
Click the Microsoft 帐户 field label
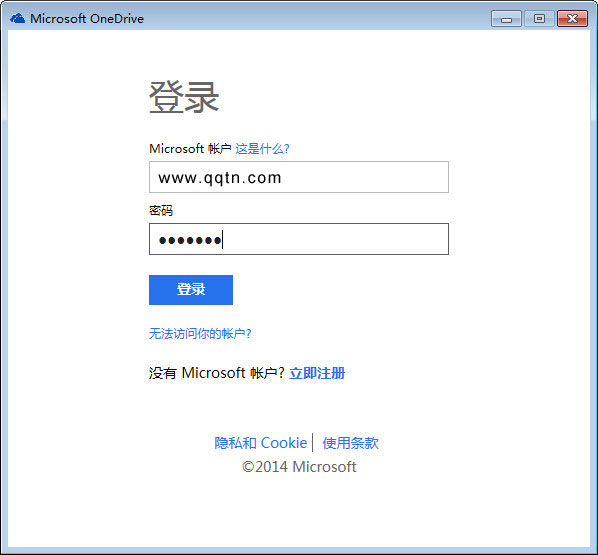coord(190,149)
